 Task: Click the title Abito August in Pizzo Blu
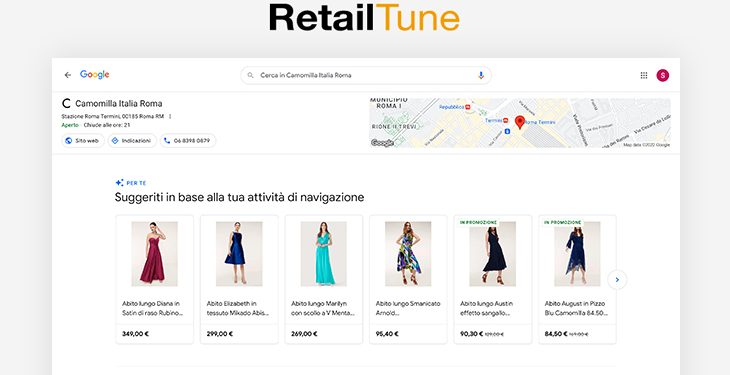[x=576, y=308]
